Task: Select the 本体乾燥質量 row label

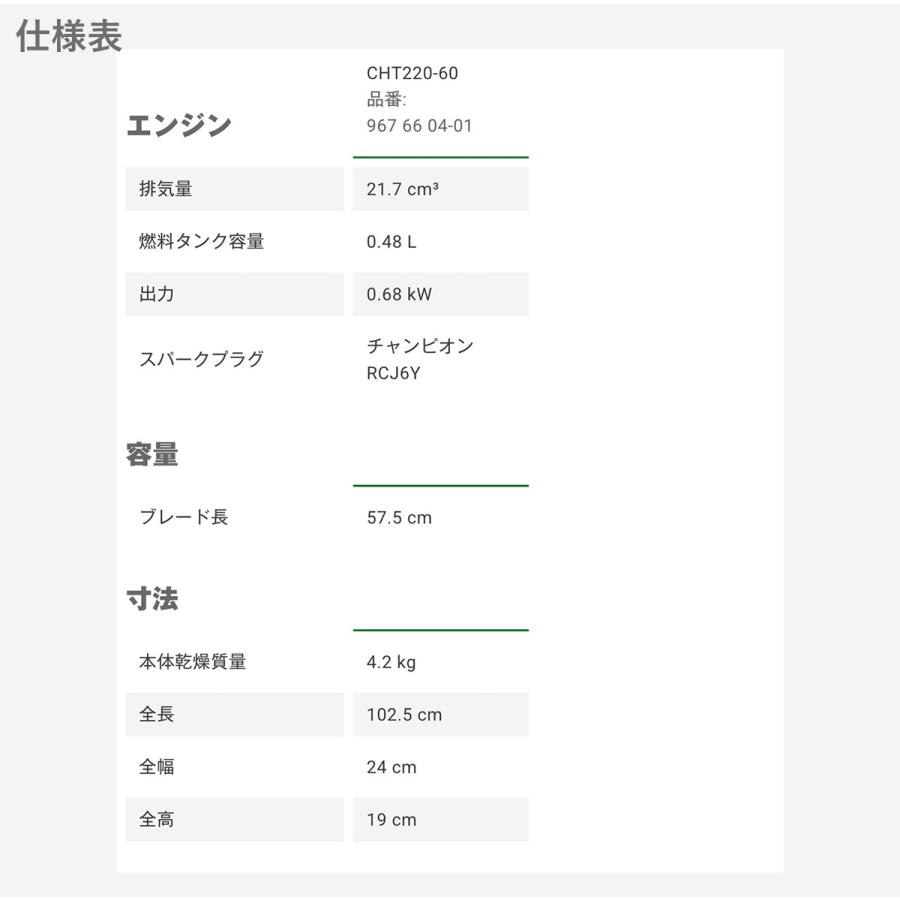Action: (192, 662)
